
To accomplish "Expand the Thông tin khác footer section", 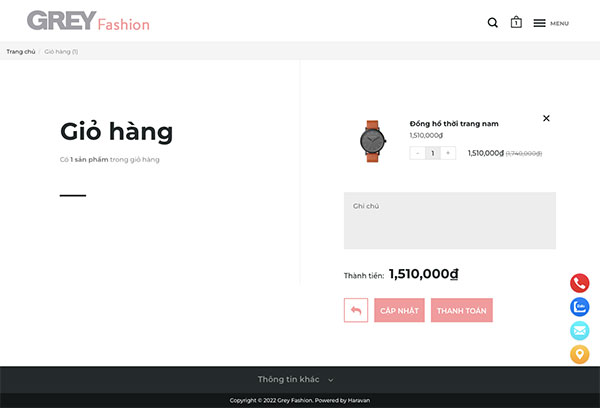I will 295,379.
